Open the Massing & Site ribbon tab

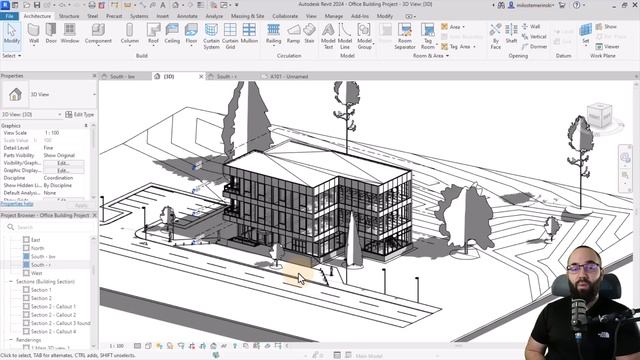pos(248,16)
